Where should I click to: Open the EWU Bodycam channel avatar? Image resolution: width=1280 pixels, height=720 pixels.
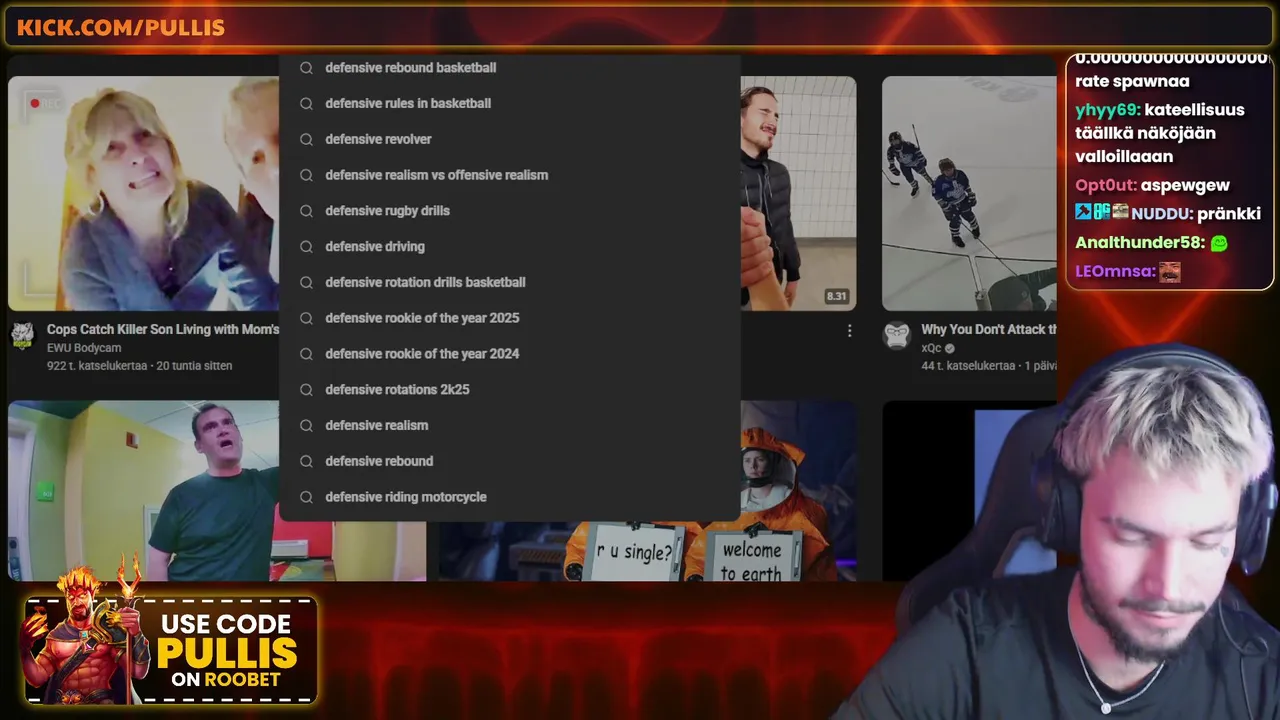[x=22, y=335]
